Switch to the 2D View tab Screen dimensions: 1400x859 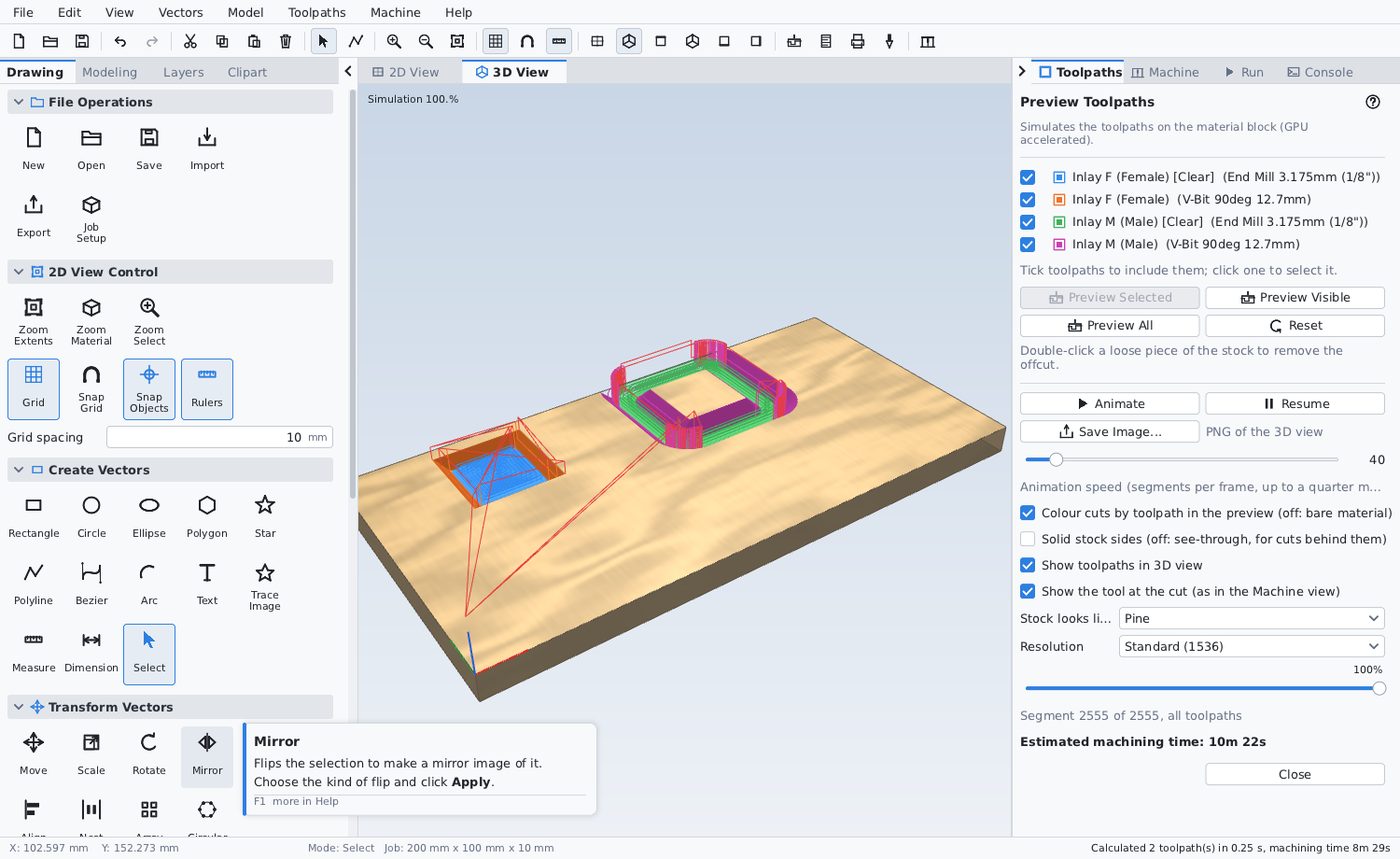point(405,72)
